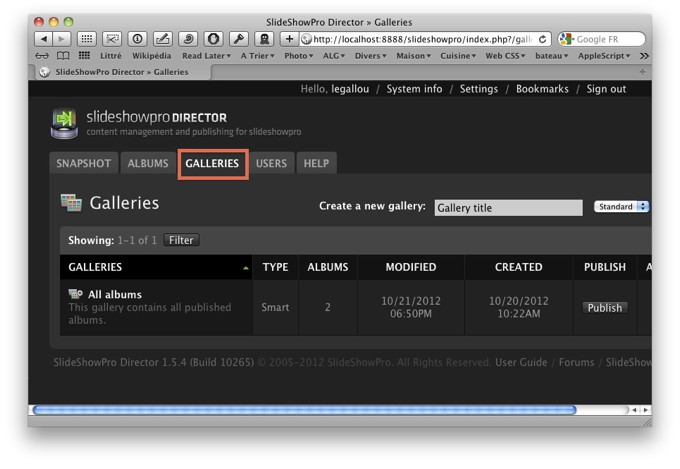Open Reading List glasses icon
This screenshot has width=680, height=469.
pyautogui.click(x=43, y=56)
